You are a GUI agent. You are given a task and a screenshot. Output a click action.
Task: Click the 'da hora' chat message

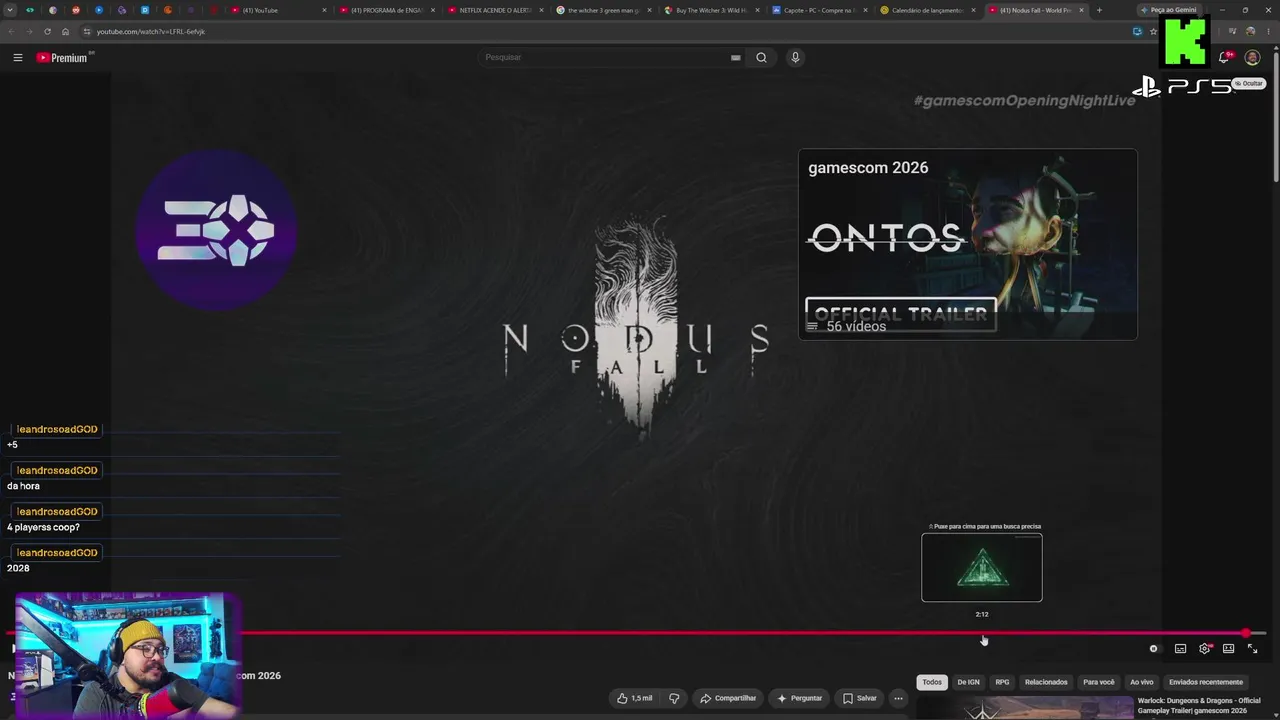pos(23,486)
